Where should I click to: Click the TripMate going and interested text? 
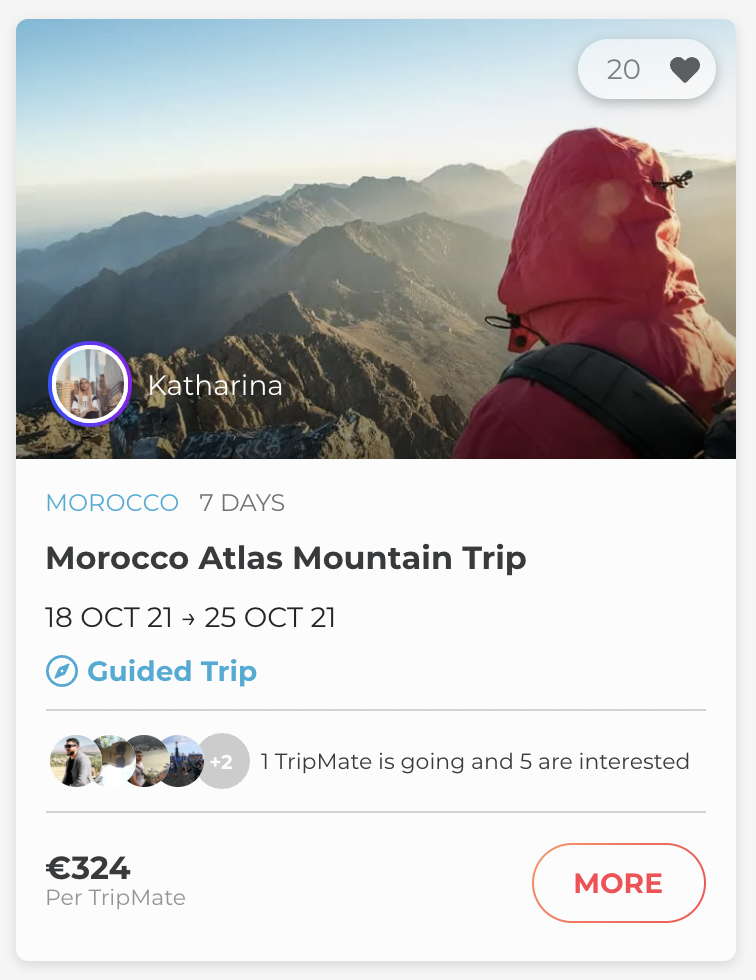[x=475, y=762]
